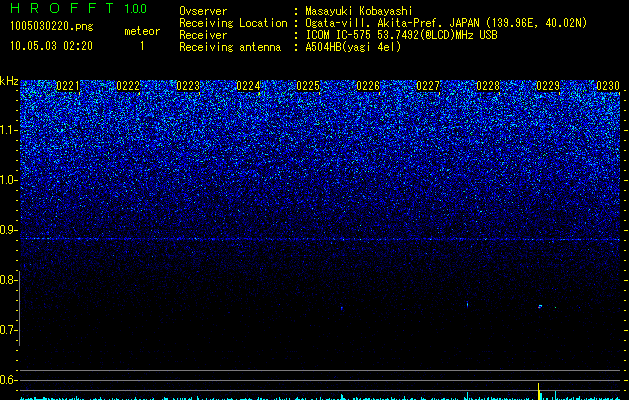Image resolution: width=629 pixels, height=400 pixels.
Task: Click the 0.9 kHz axis label
Action: pyautogui.click(x=7, y=230)
